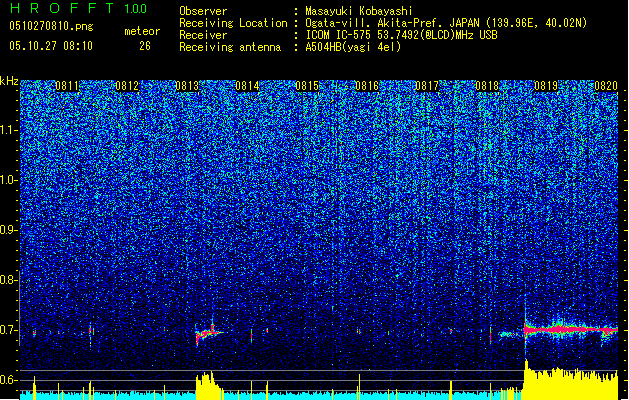Click the Ogata-vill. Akita-Pref. JAPAN location text
The width and height of the screenshot is (629, 400).
click(446, 23)
